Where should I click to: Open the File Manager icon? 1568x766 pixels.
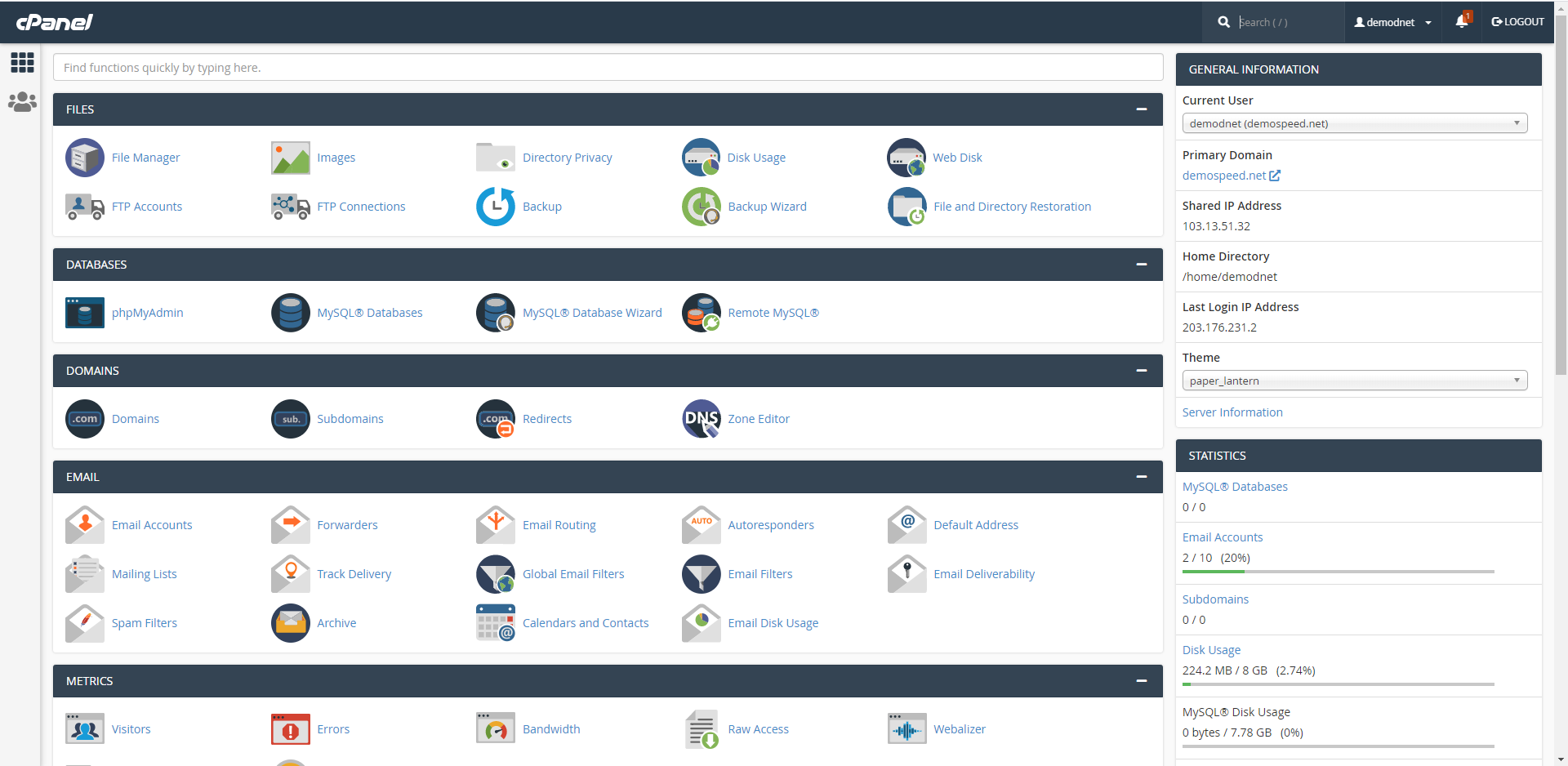[x=85, y=158]
